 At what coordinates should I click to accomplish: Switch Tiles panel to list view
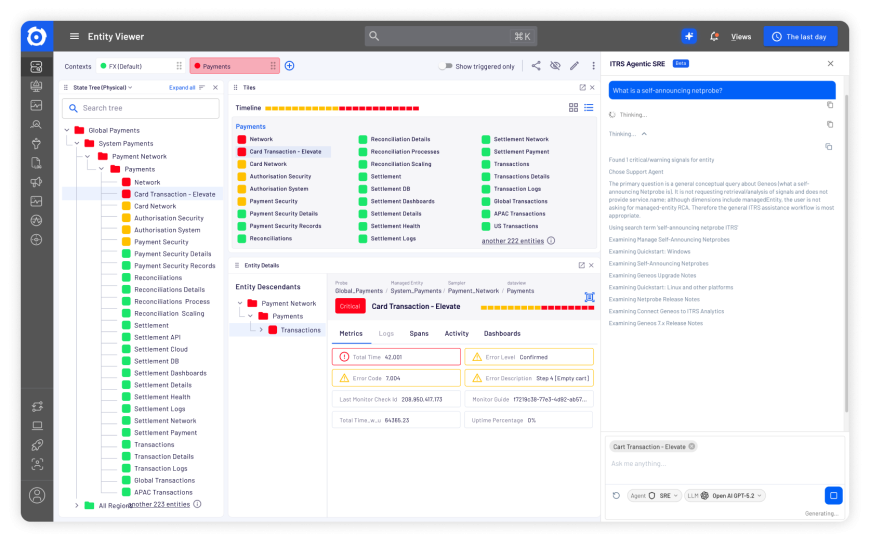pyautogui.click(x=589, y=108)
